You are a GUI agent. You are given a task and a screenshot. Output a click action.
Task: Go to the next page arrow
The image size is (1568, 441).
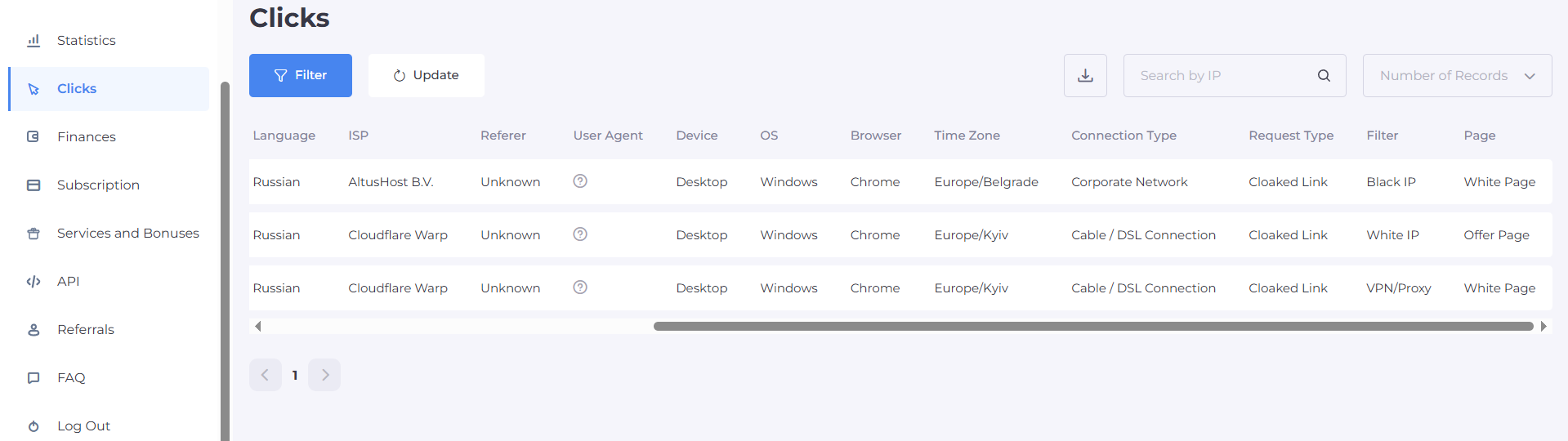click(x=324, y=375)
